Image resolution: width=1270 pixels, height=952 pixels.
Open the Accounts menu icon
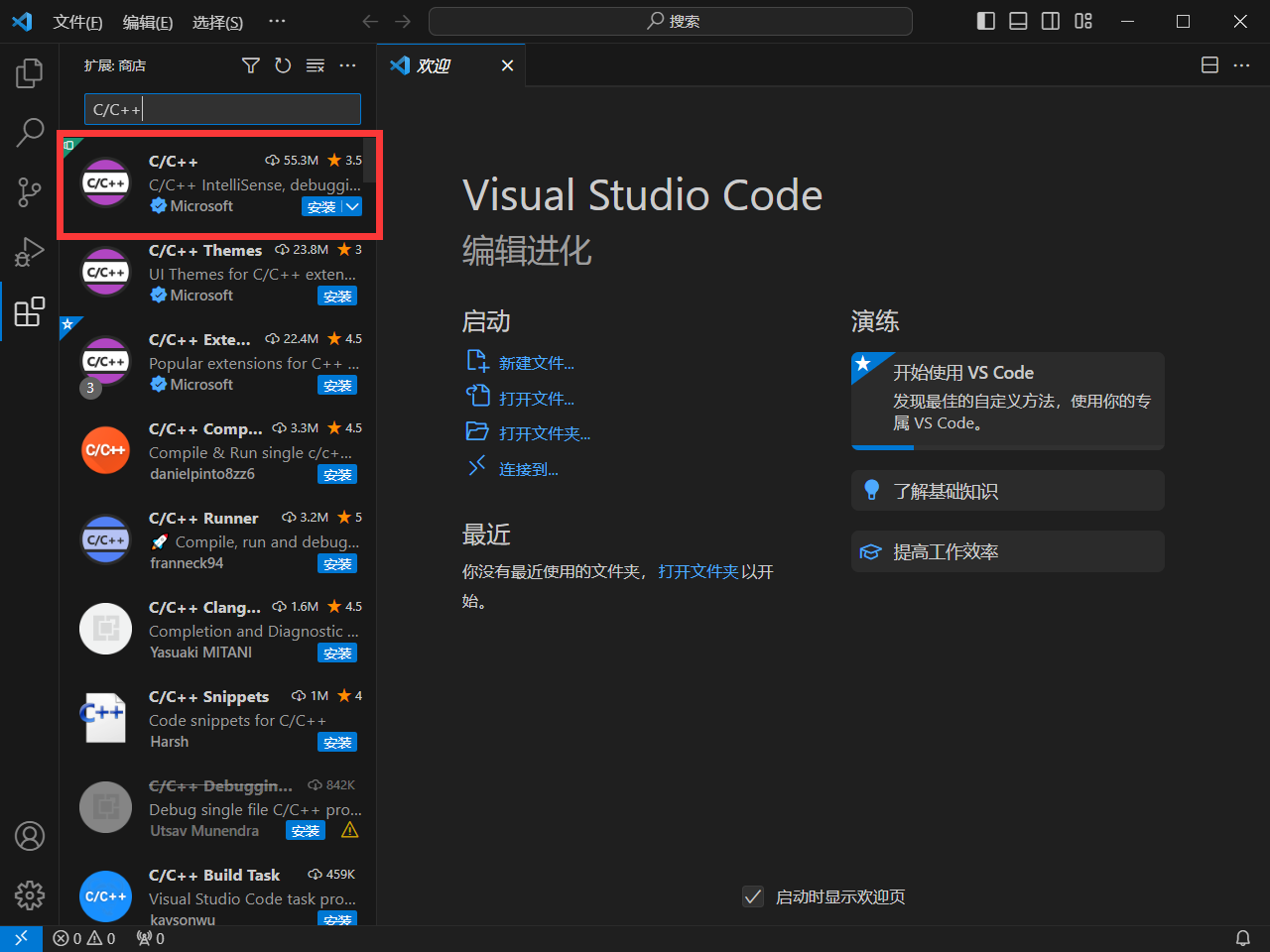click(x=30, y=836)
